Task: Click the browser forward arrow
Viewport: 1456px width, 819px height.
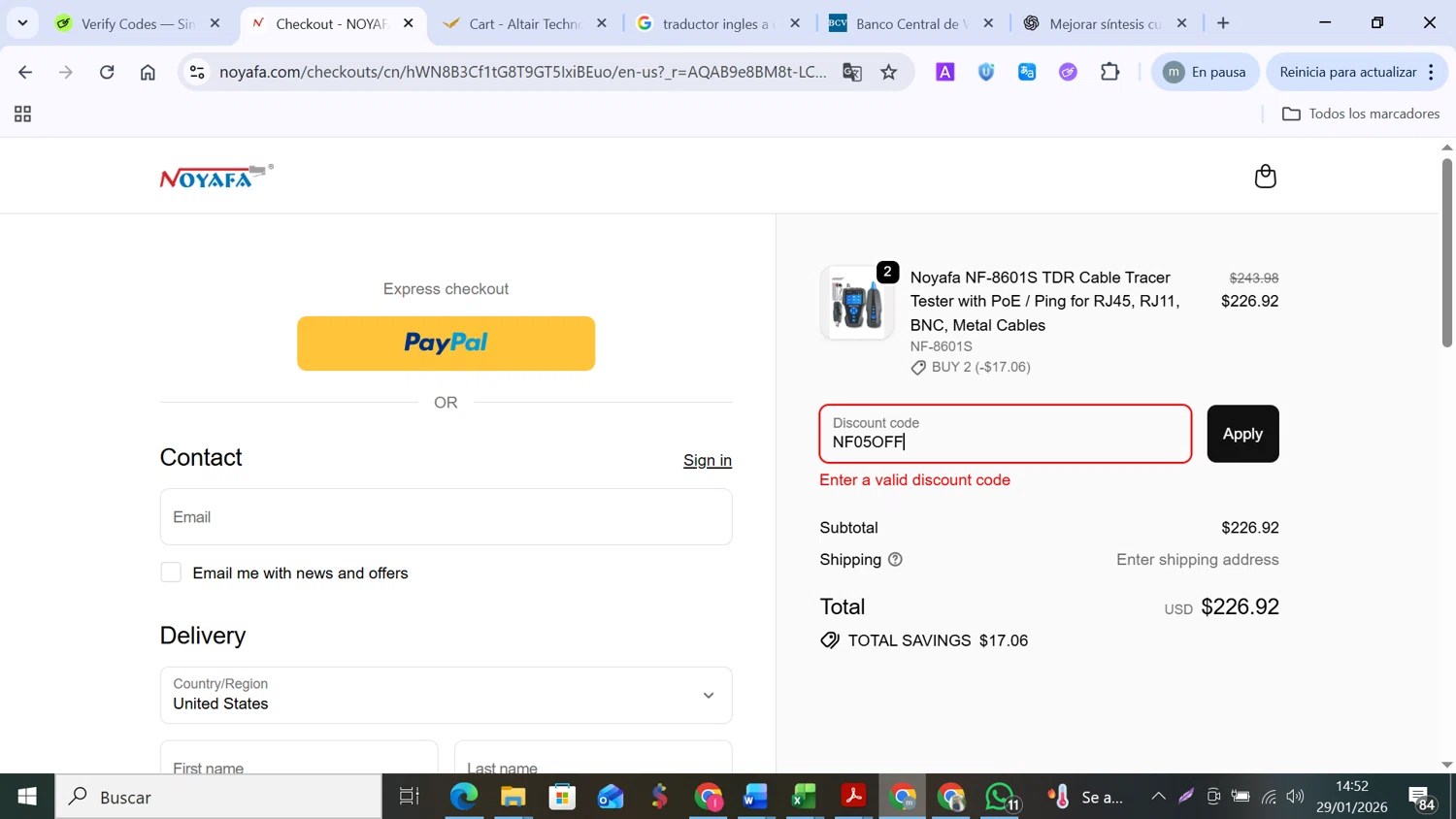Action: pos(66,72)
